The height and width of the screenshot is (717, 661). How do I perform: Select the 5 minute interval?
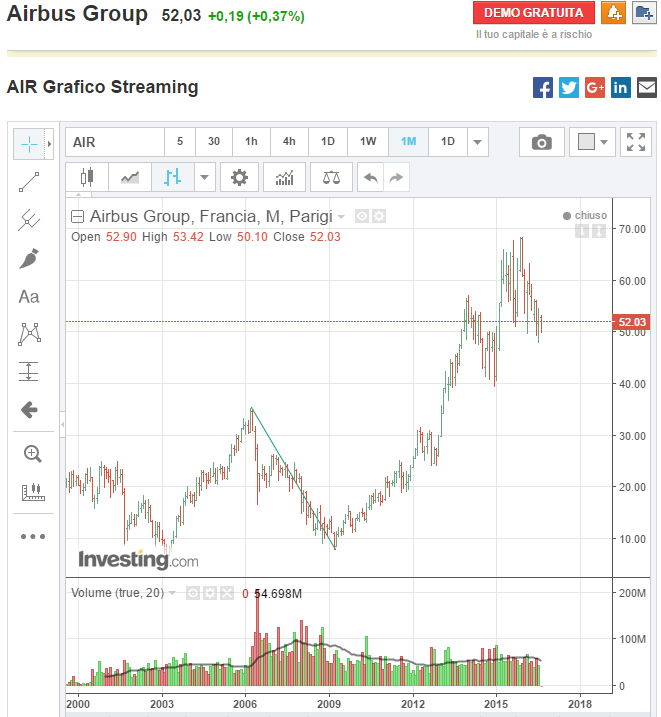(180, 142)
